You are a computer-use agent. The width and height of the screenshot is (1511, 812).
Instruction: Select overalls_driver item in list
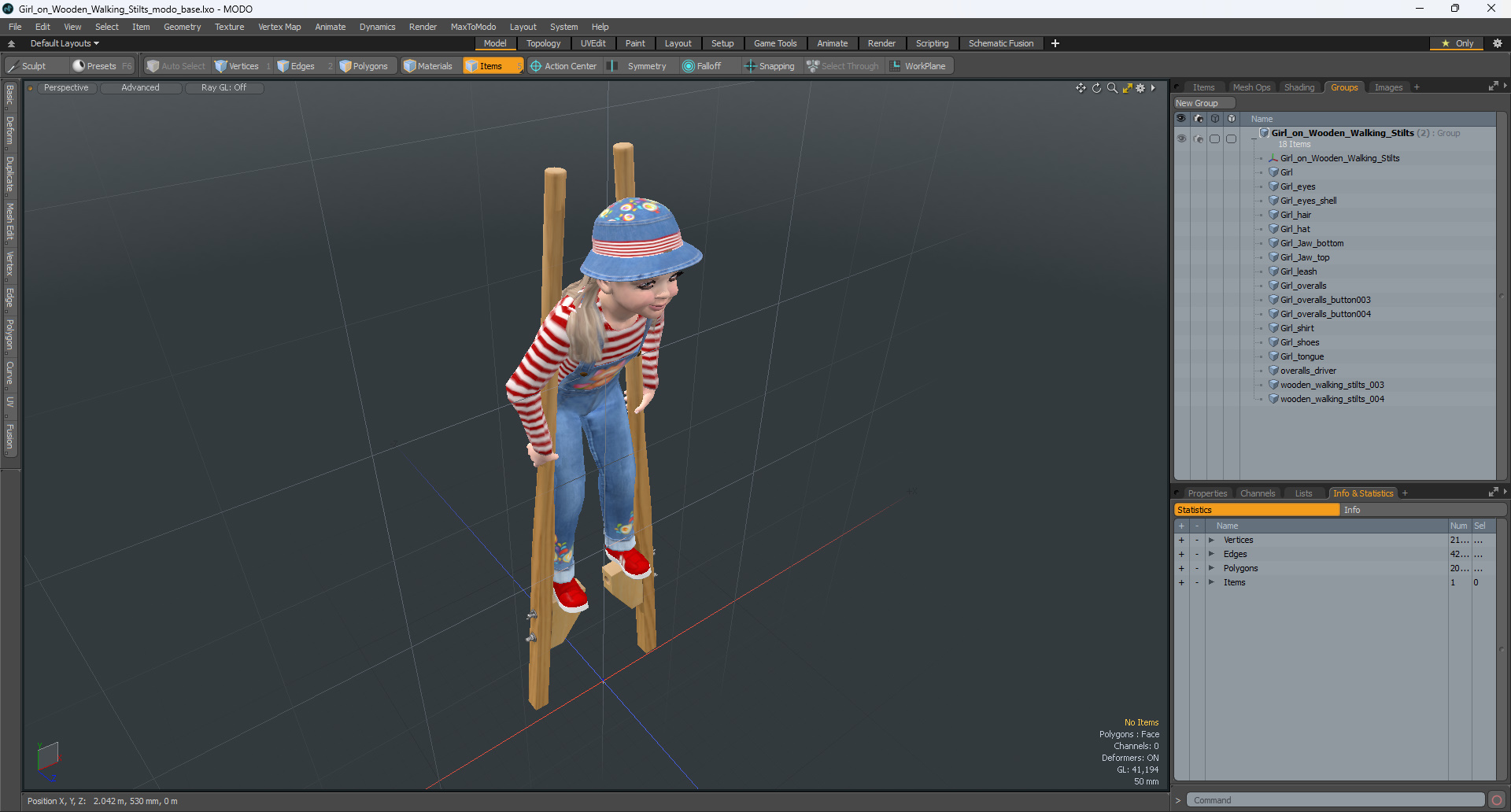click(x=1308, y=371)
